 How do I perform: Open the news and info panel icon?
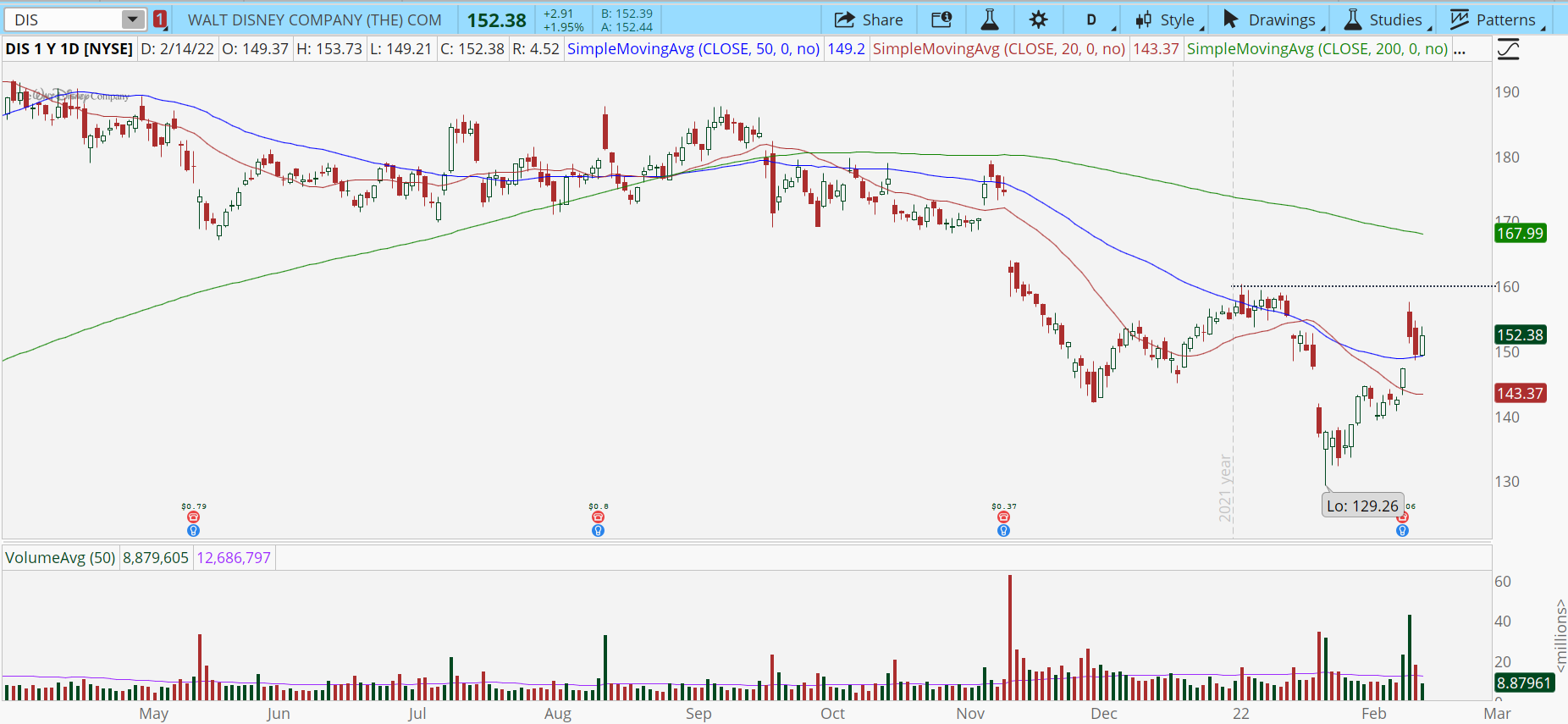pos(941,19)
